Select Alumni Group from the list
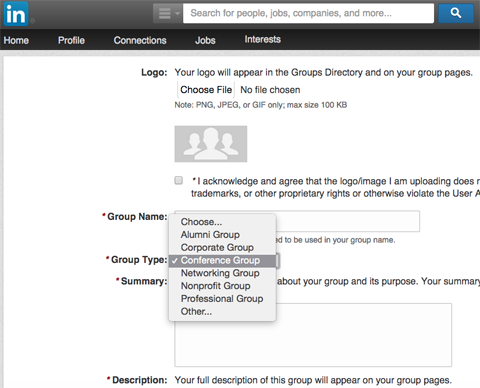 pyautogui.click(x=222, y=235)
